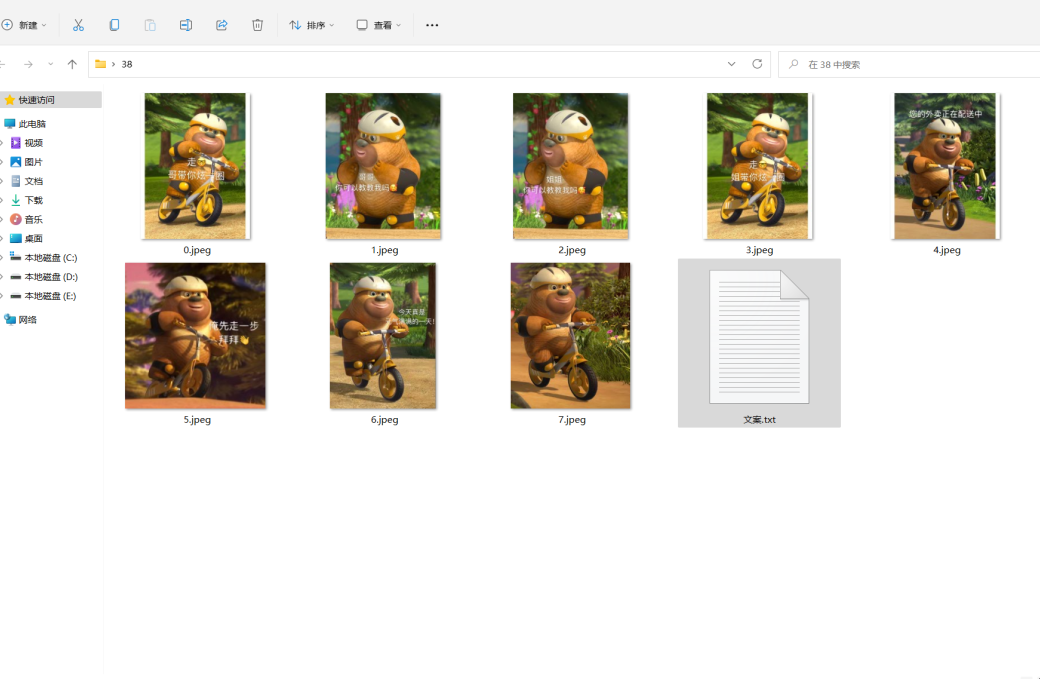Click the monitor icon beside 此电脑
The width and height of the screenshot is (1040, 679).
pos(9,124)
